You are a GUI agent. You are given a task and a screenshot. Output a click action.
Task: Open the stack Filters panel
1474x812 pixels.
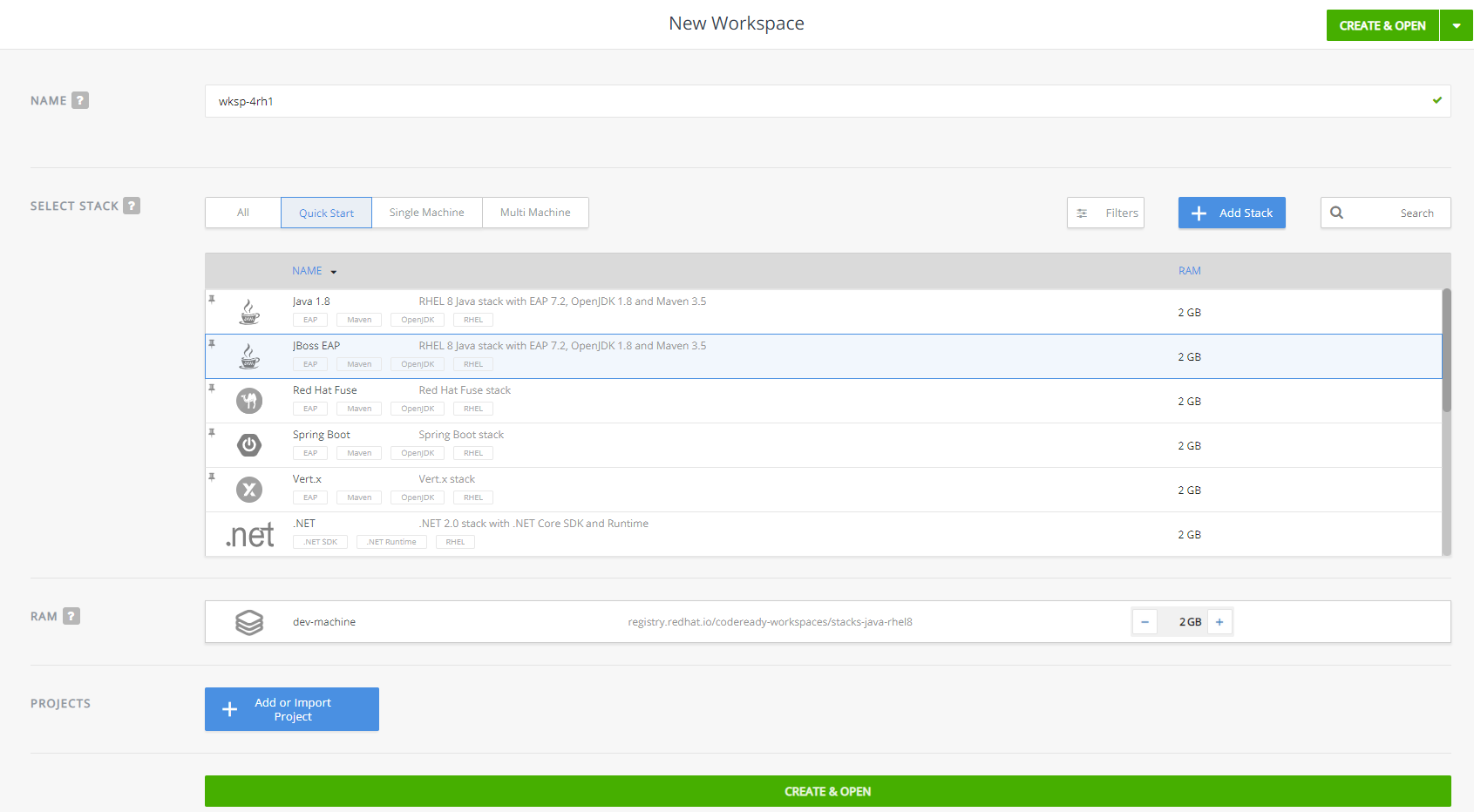click(x=1104, y=212)
